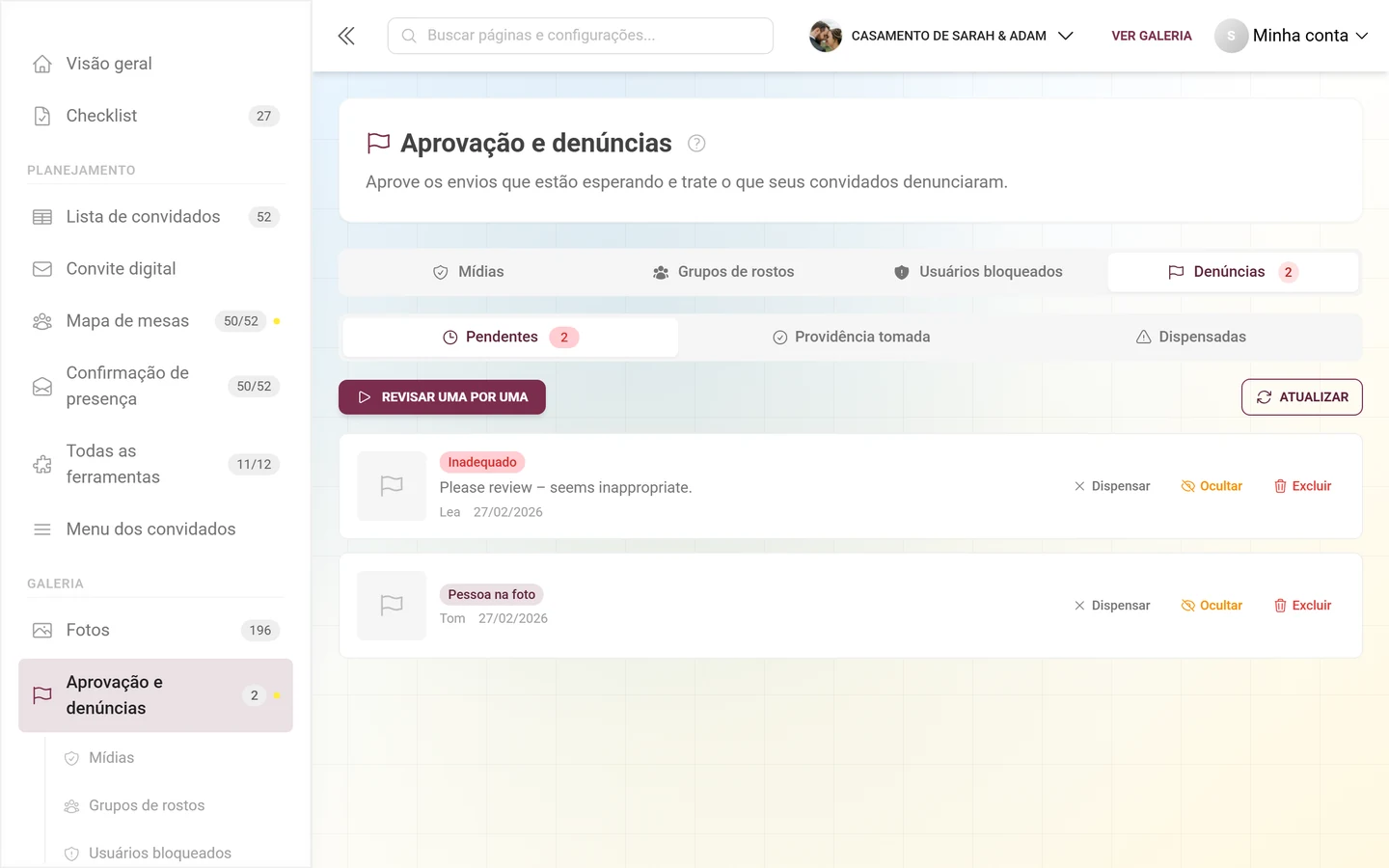The width and height of the screenshot is (1389, 868).
Task: Dismiss Tom's Pessoa na foto report
Action: click(x=1112, y=606)
